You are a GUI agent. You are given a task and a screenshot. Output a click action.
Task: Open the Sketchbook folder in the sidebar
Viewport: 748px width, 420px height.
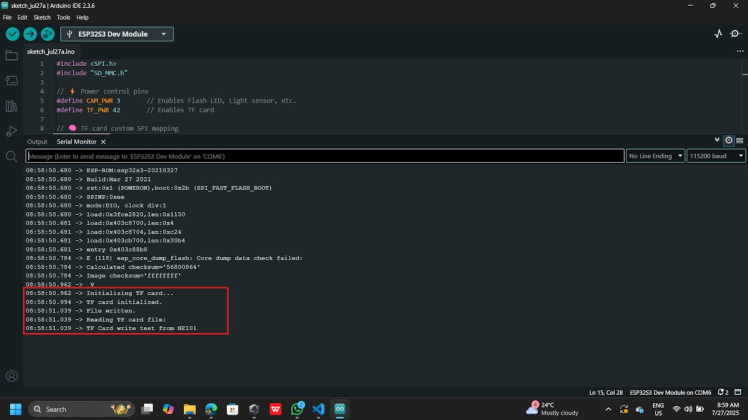[x=12, y=55]
